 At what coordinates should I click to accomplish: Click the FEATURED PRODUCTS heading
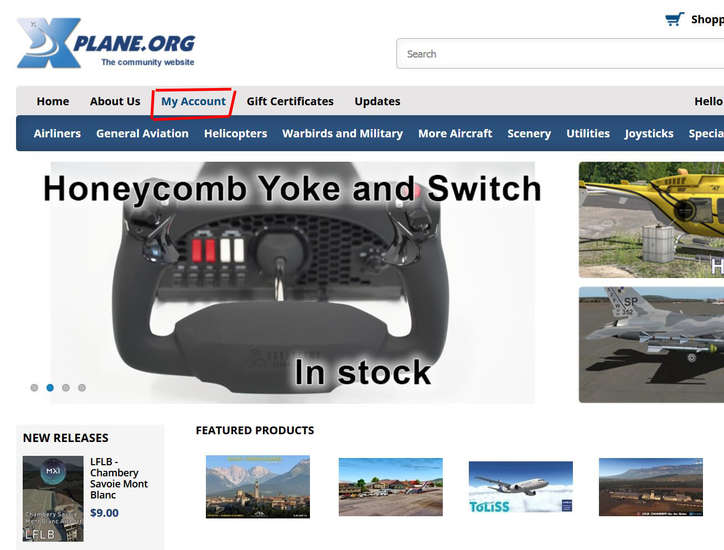click(255, 430)
